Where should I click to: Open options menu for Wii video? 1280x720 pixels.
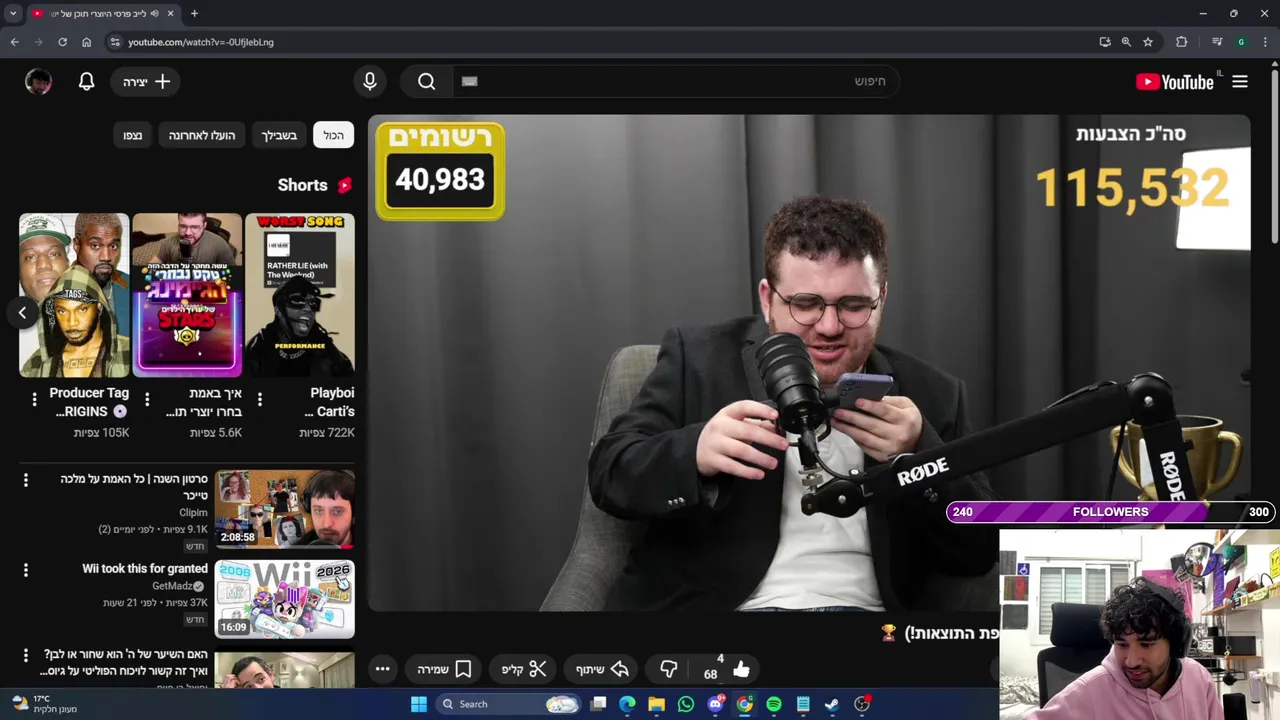[x=26, y=570]
